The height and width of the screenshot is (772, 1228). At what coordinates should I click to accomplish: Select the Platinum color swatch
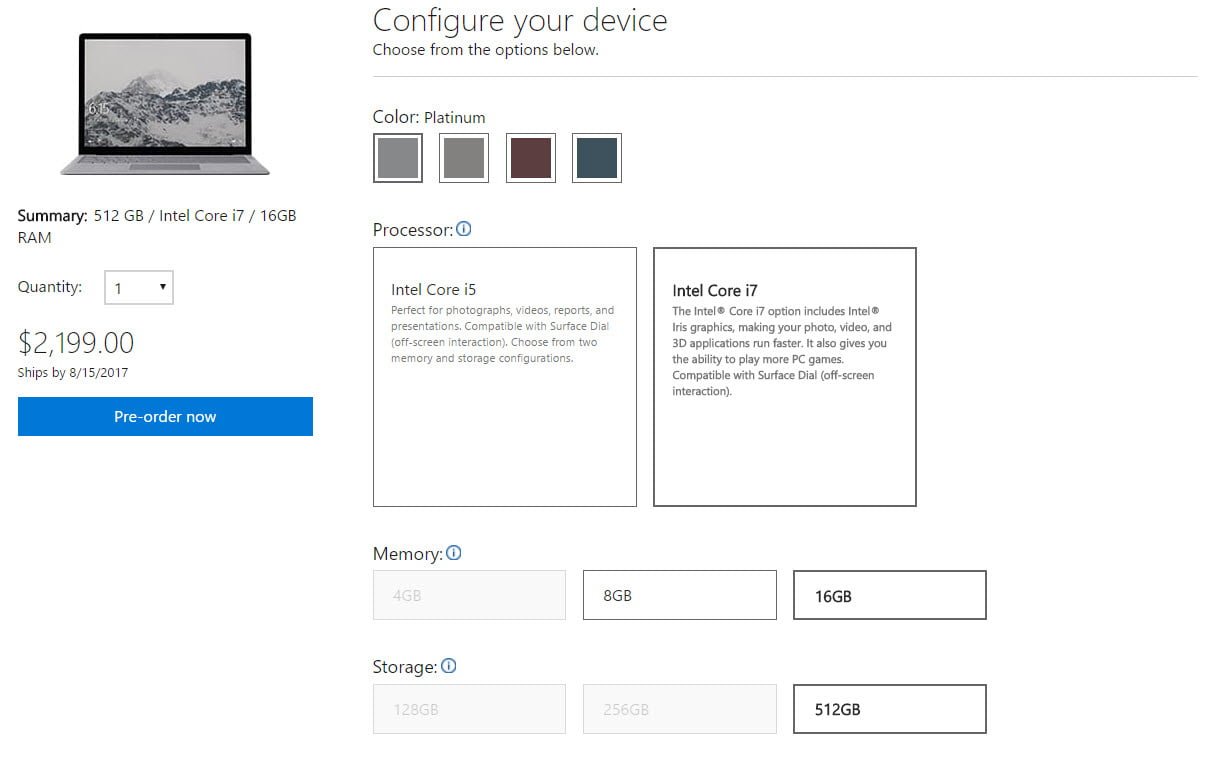[398, 158]
